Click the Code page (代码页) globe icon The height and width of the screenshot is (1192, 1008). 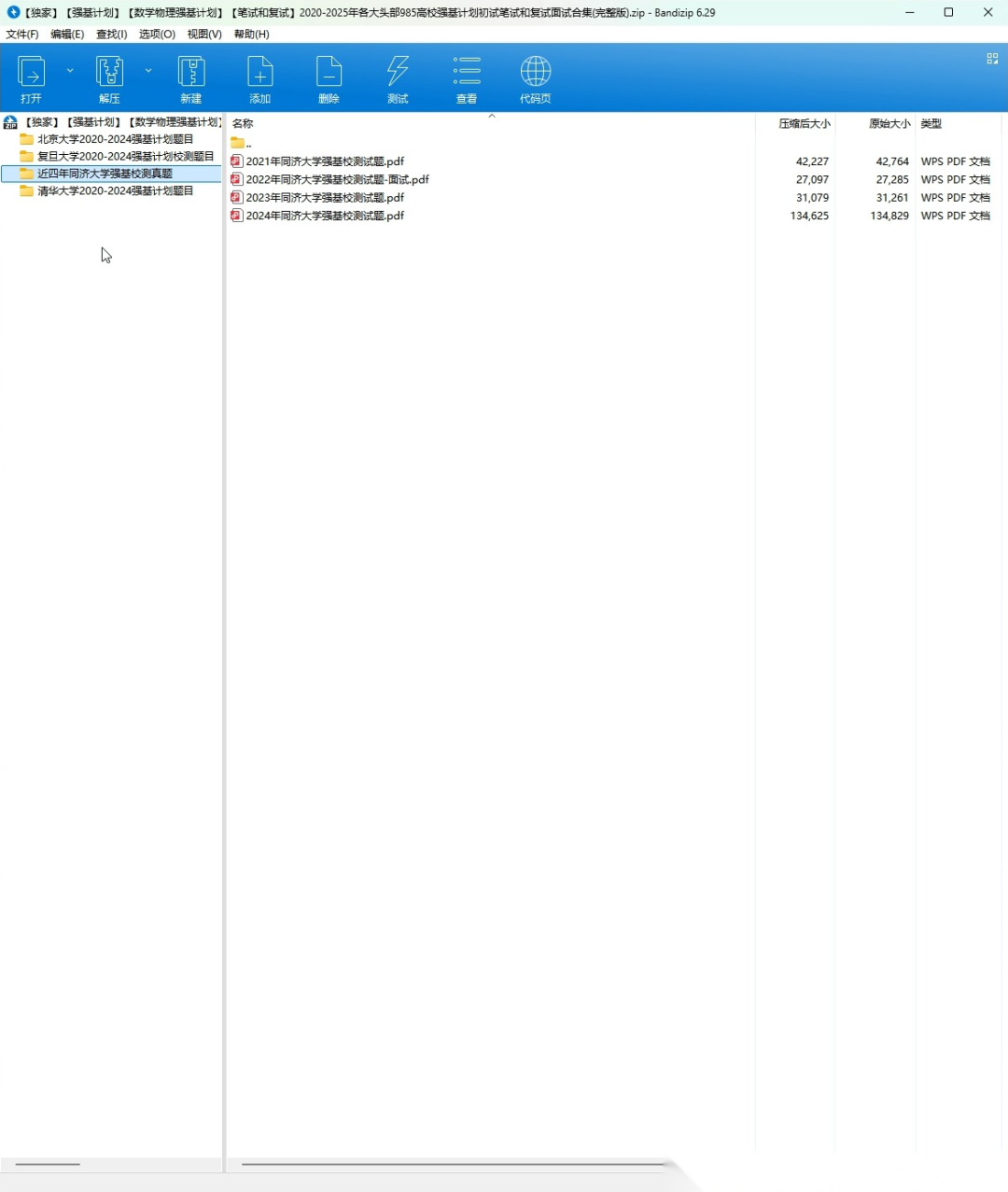pyautogui.click(x=535, y=73)
